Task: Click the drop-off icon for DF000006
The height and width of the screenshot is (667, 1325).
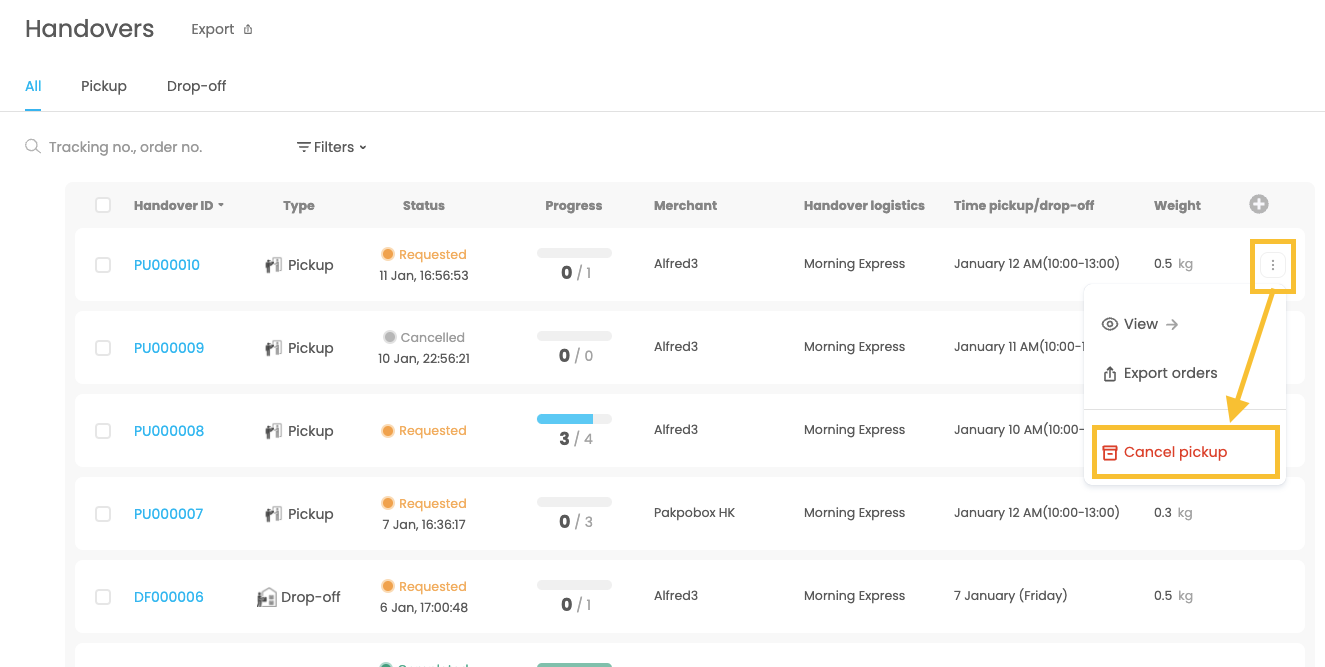Action: pos(266,597)
